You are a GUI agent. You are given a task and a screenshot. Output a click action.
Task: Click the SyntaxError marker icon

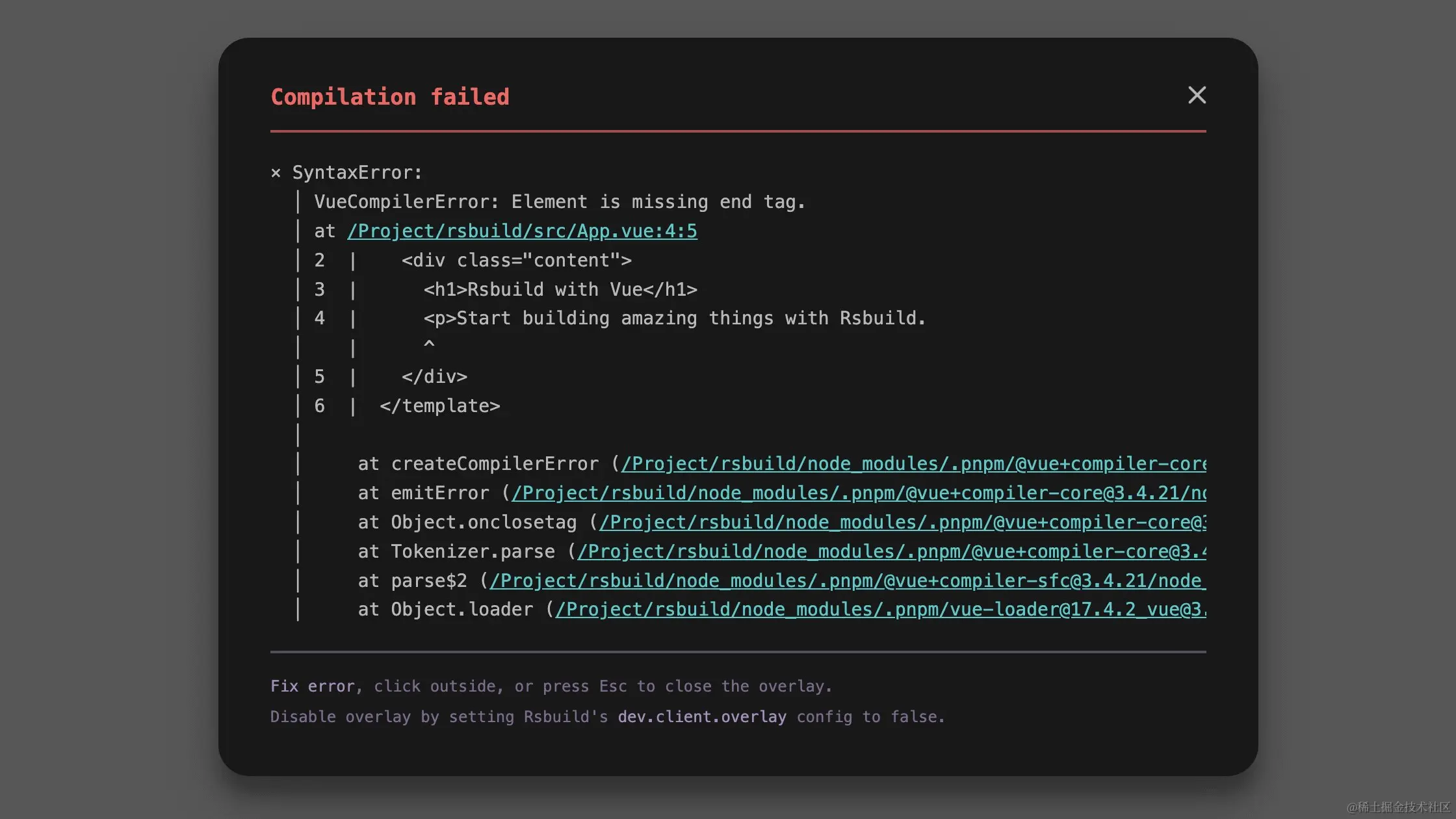click(276, 172)
